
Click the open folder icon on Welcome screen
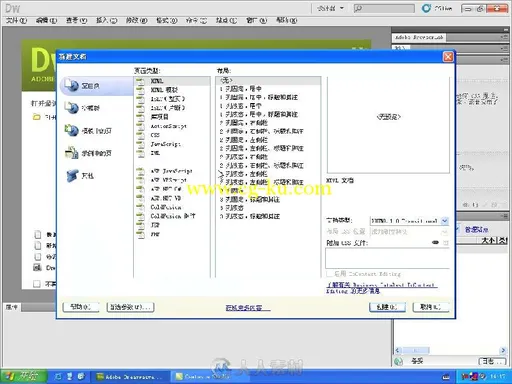(37, 117)
